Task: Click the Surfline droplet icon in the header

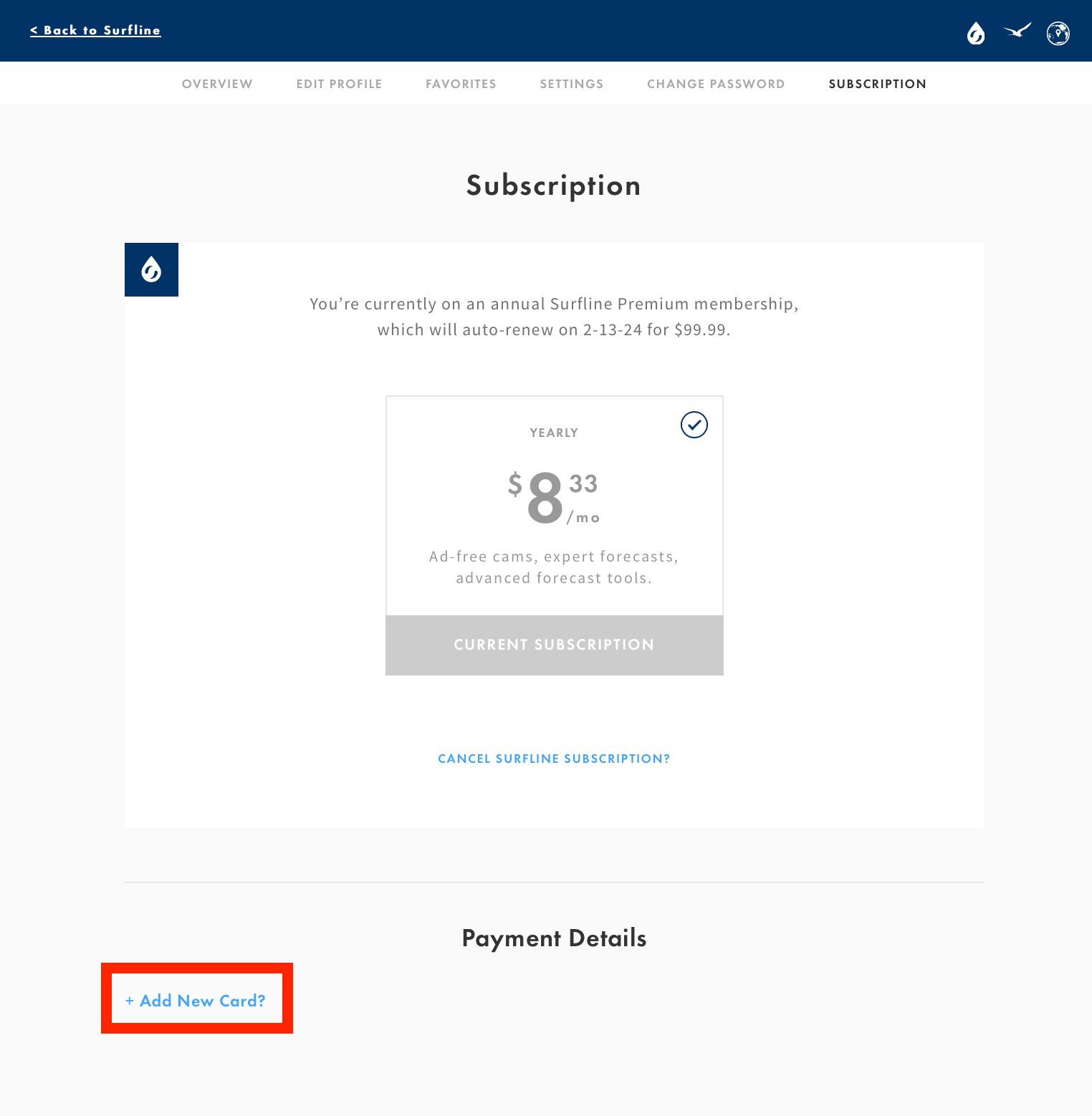Action: [x=975, y=33]
